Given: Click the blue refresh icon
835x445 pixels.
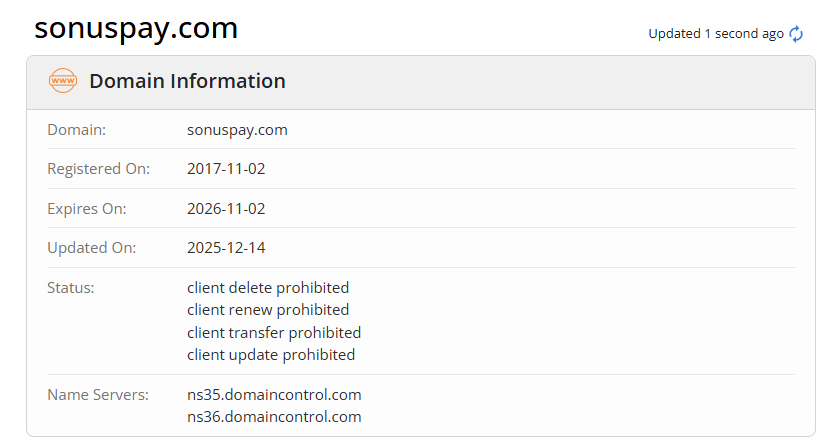Looking at the screenshot, I should (x=796, y=34).
